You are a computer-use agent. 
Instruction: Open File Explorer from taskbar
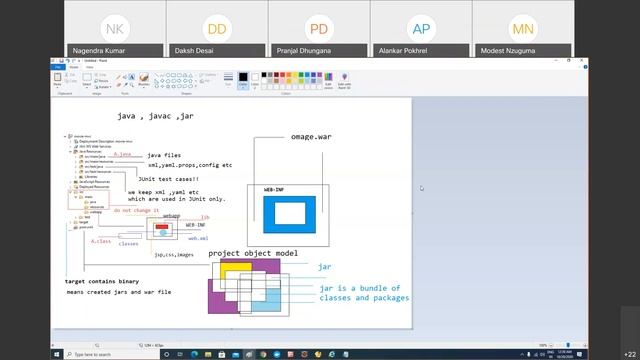click(x=208, y=354)
